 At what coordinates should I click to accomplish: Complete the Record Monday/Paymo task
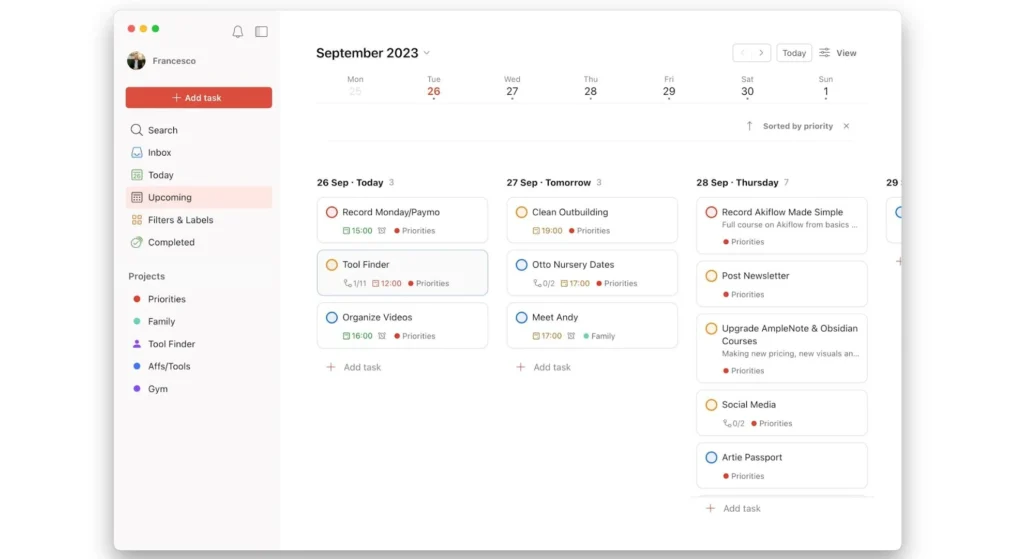tap(332, 212)
